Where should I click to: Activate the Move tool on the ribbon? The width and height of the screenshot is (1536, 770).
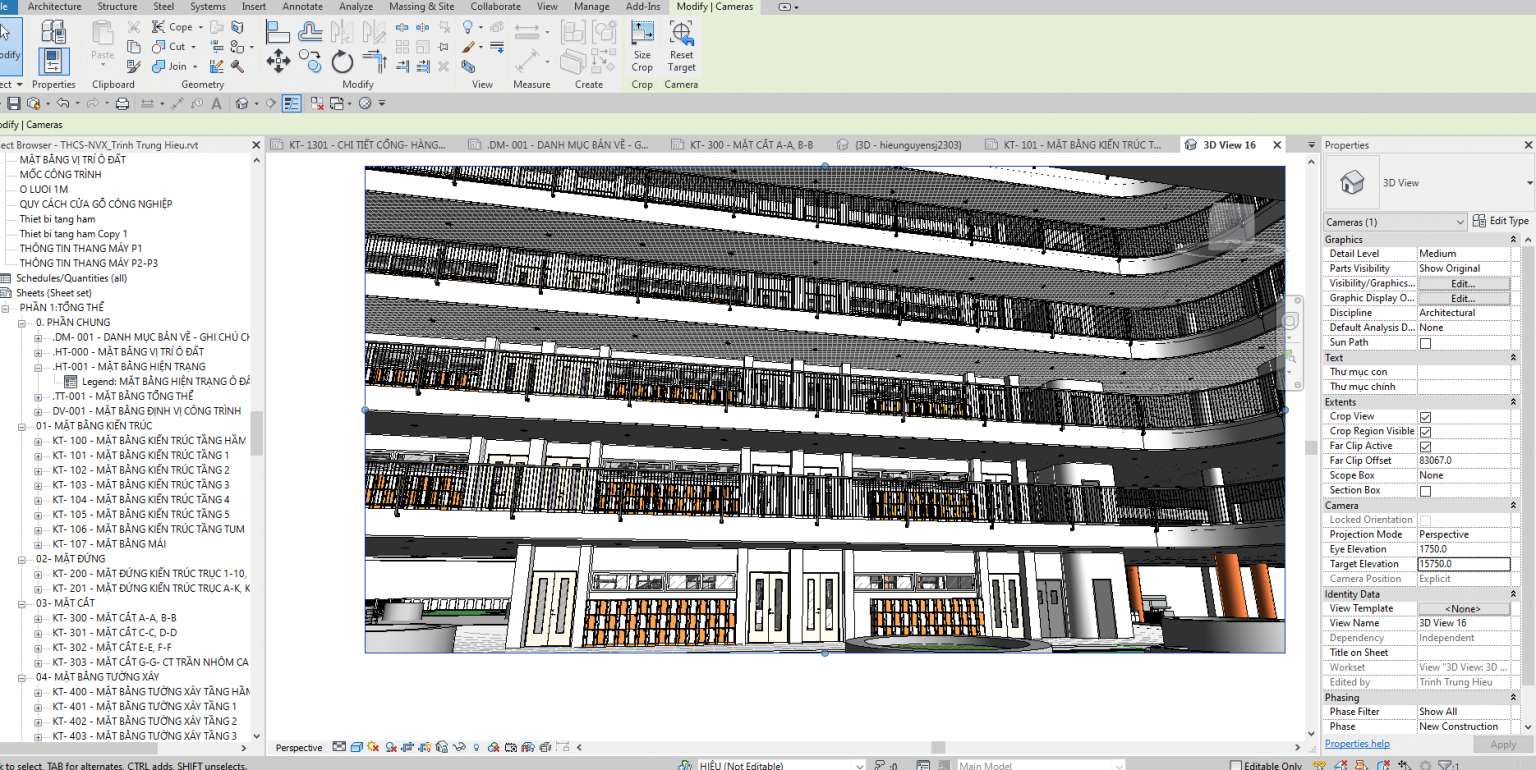pos(278,60)
